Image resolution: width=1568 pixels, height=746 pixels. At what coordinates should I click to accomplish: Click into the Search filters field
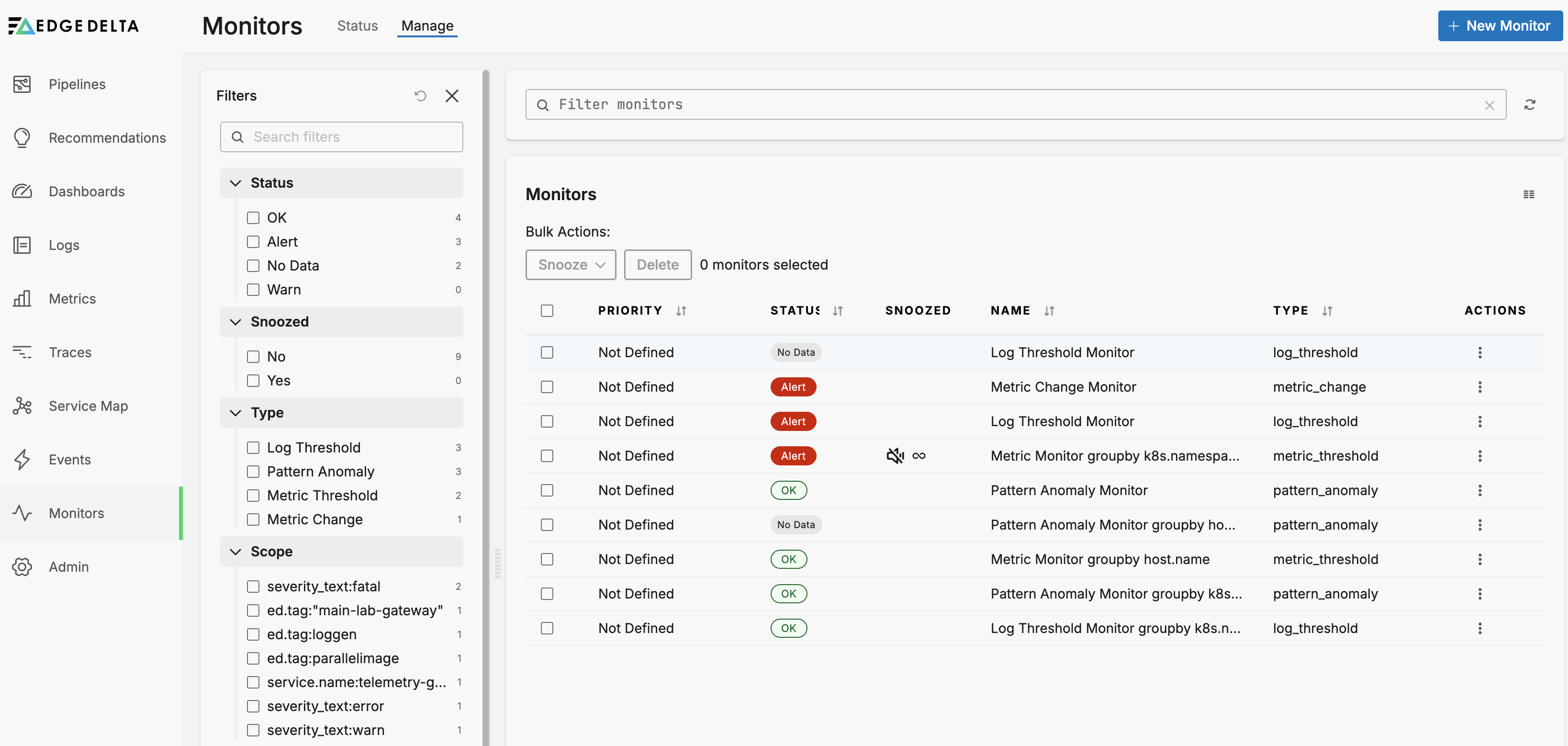tap(341, 137)
